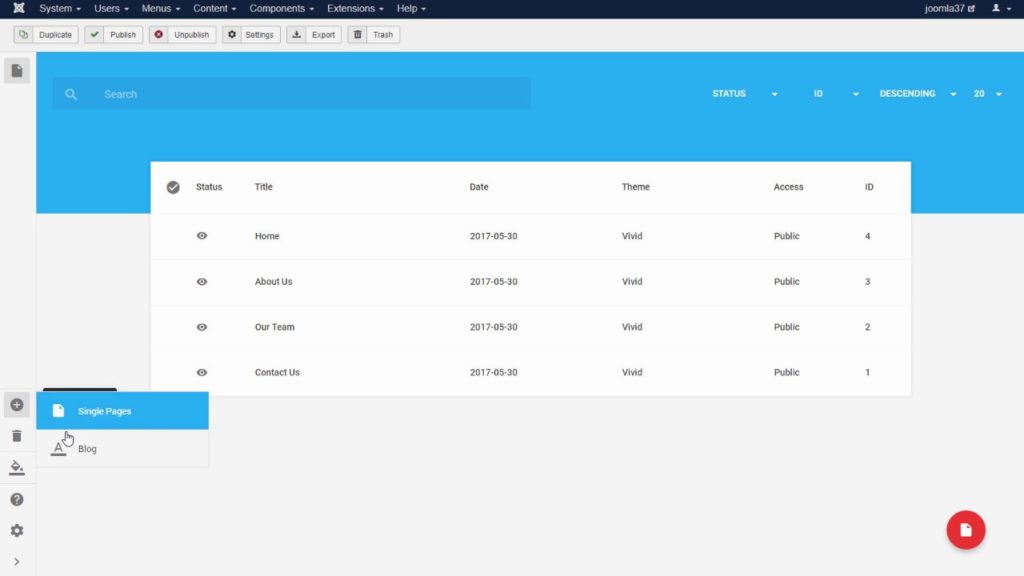Open the STATUS filter dropdown
The height and width of the screenshot is (576, 1024).
pos(744,94)
